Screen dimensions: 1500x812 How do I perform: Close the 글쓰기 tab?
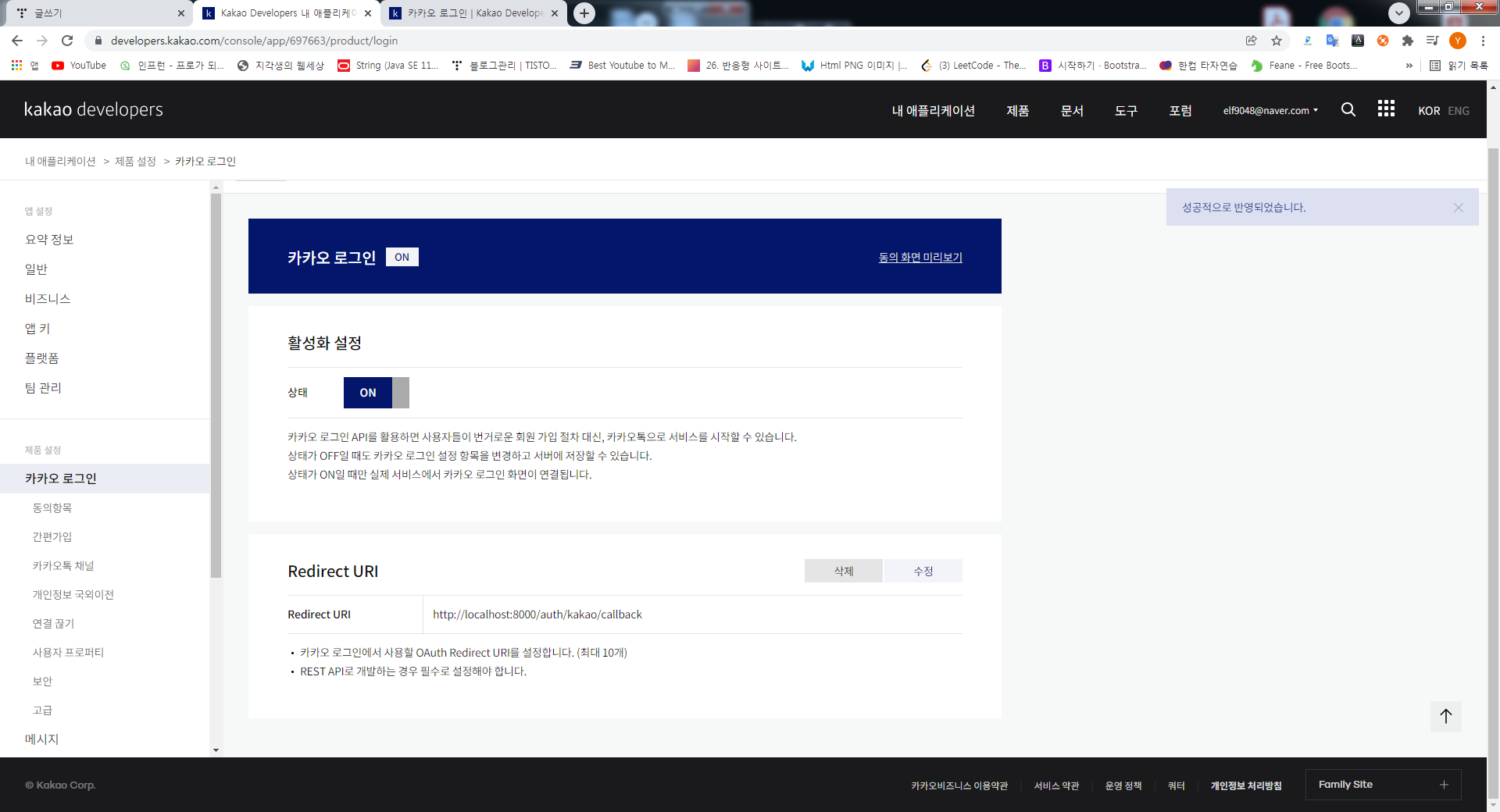[181, 13]
